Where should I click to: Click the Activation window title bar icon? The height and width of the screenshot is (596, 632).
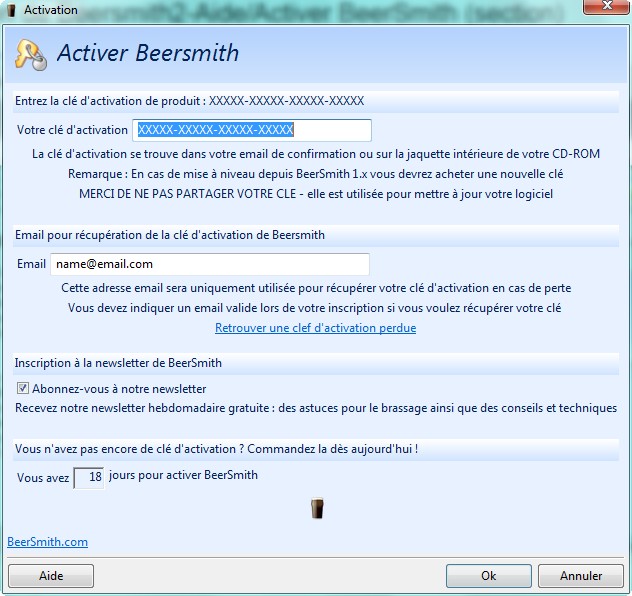point(10,10)
